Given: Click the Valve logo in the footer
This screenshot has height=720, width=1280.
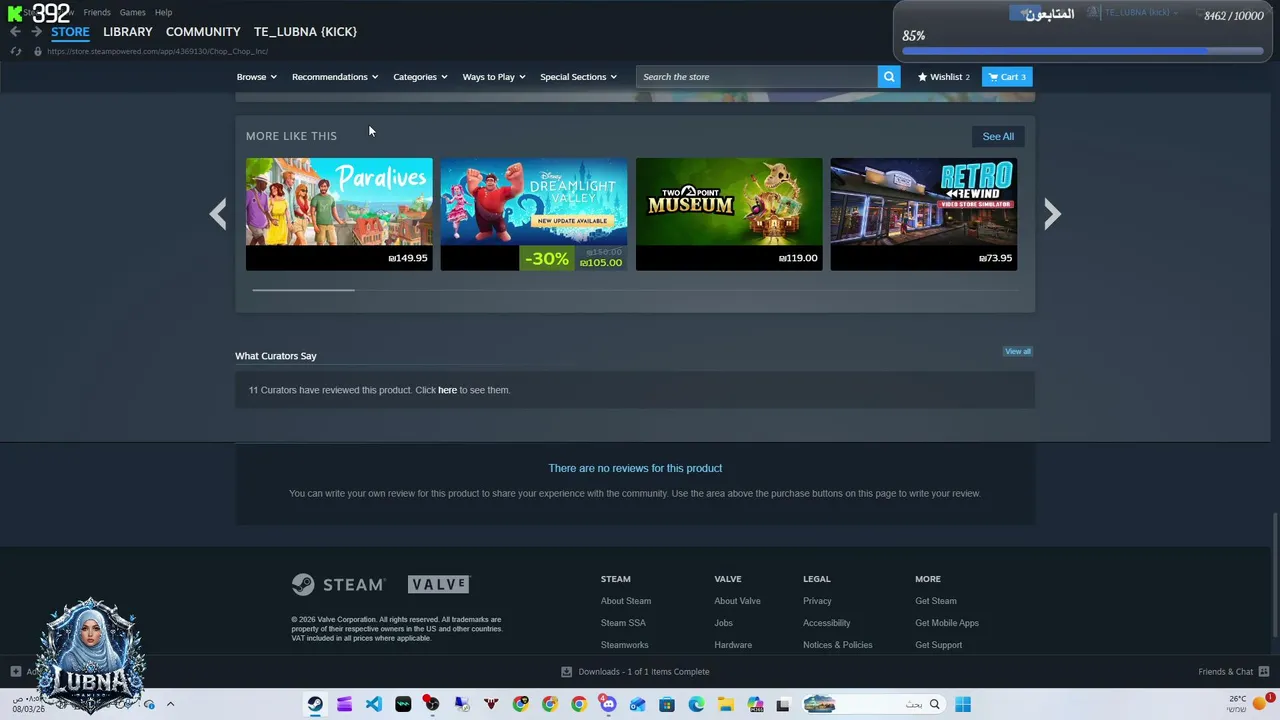Looking at the screenshot, I should point(438,584).
